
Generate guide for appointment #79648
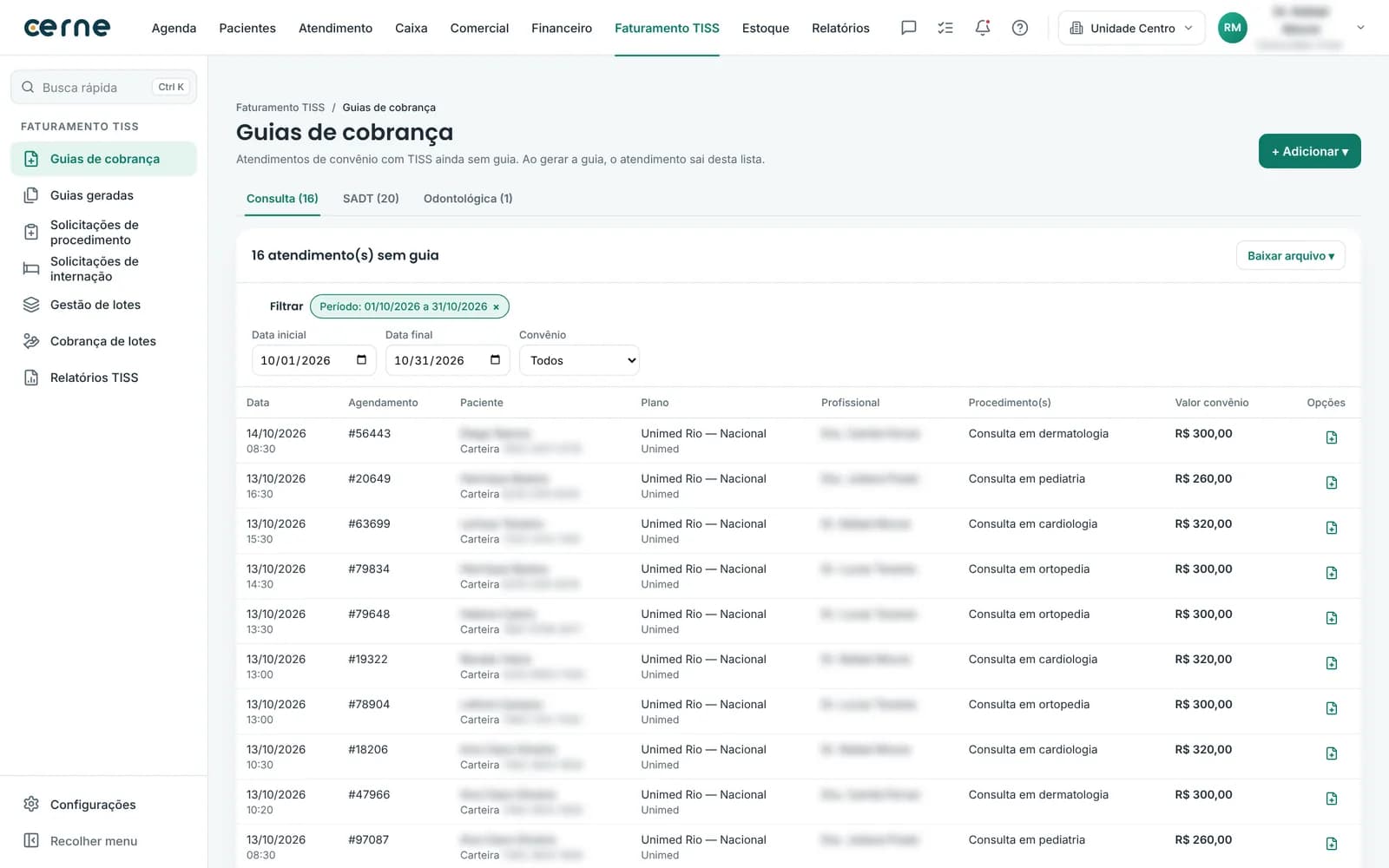(1331, 618)
